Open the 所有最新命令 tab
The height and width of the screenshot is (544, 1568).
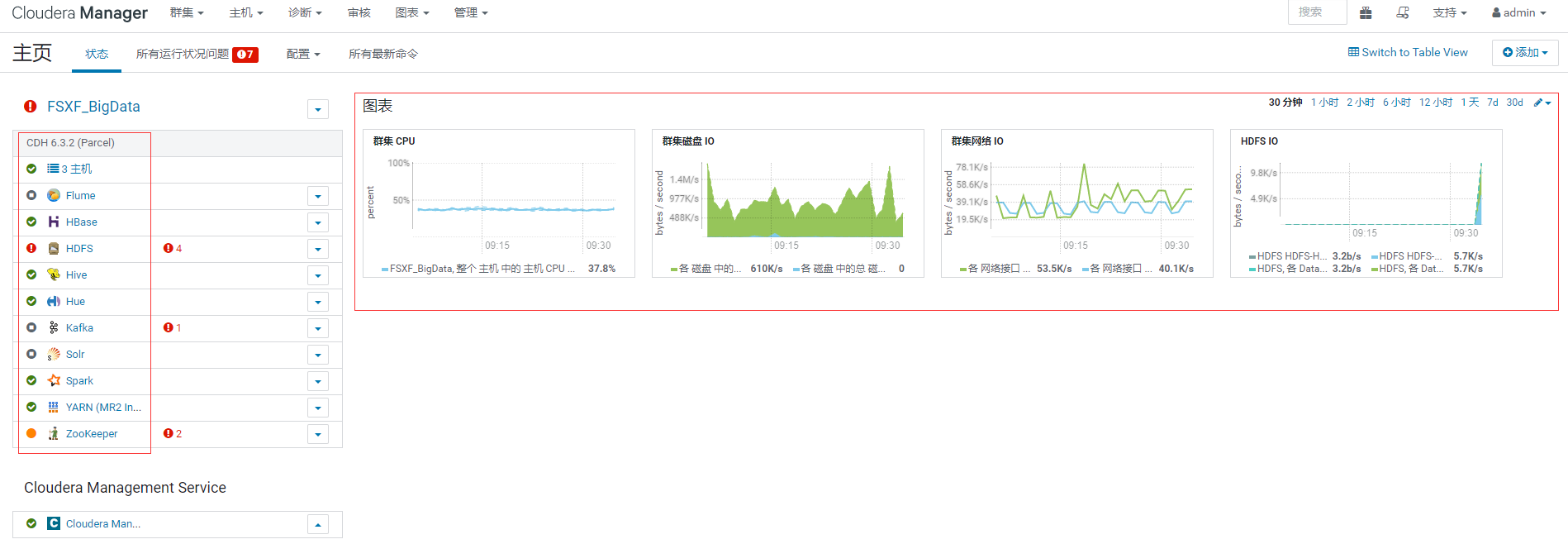383,54
